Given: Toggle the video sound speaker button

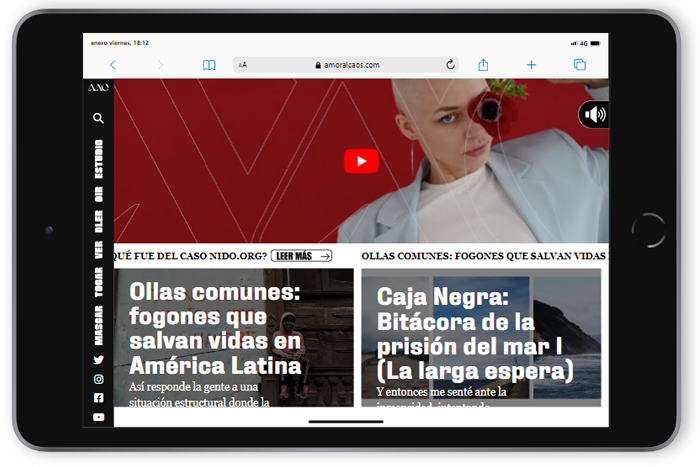Looking at the screenshot, I should [594, 114].
